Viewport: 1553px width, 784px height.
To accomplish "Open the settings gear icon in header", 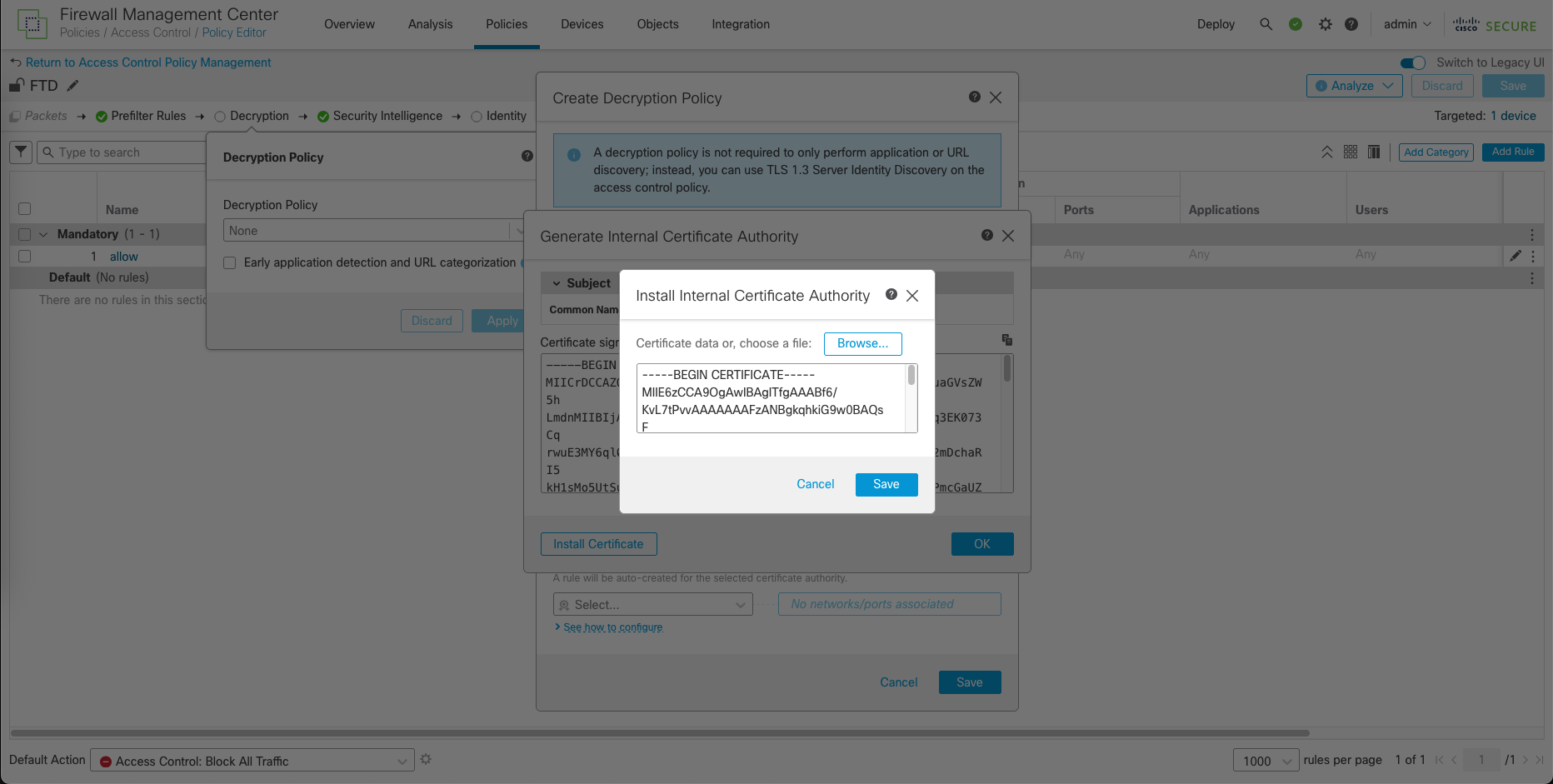I will [x=1325, y=24].
